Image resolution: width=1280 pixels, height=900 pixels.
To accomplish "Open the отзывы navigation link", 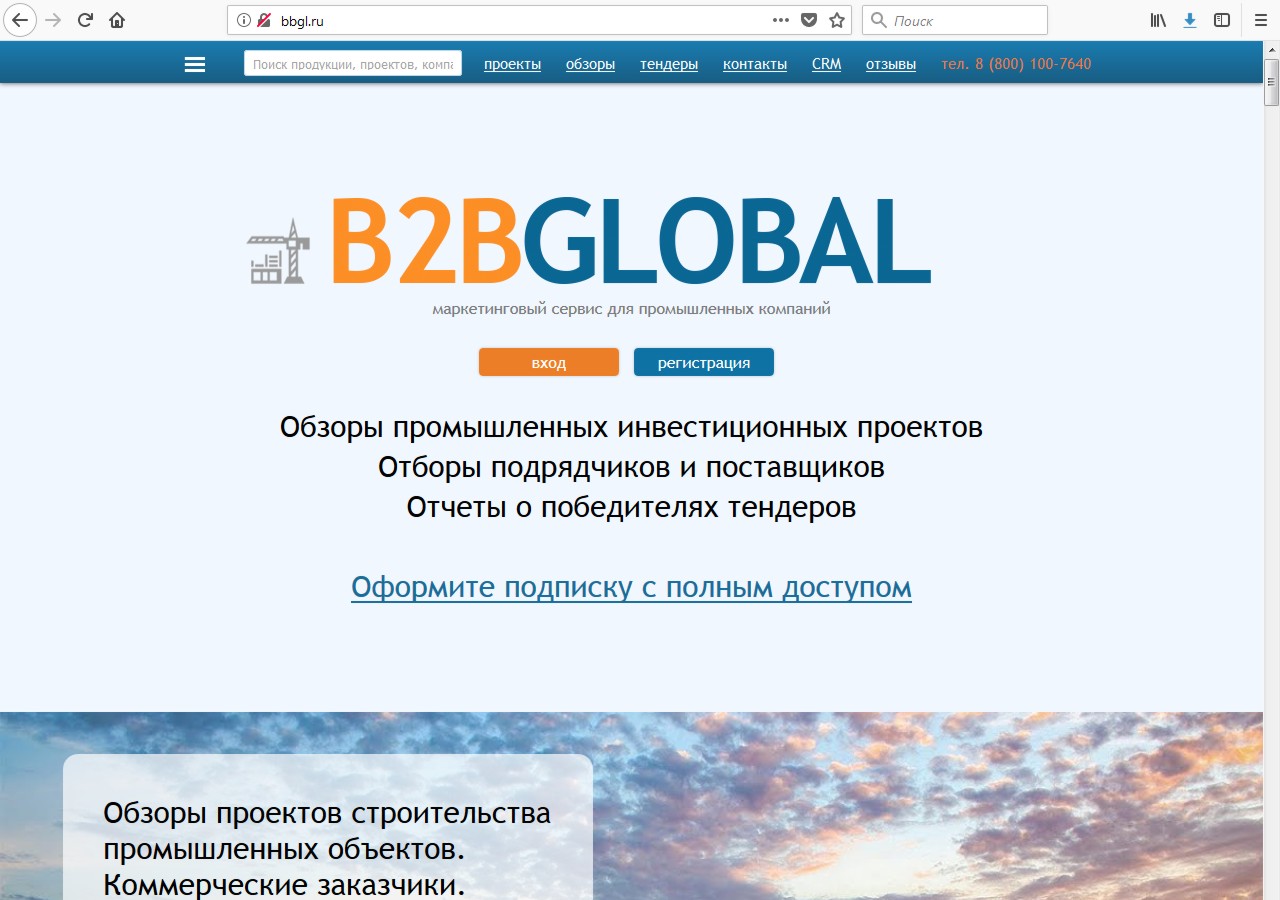I will [x=890, y=64].
